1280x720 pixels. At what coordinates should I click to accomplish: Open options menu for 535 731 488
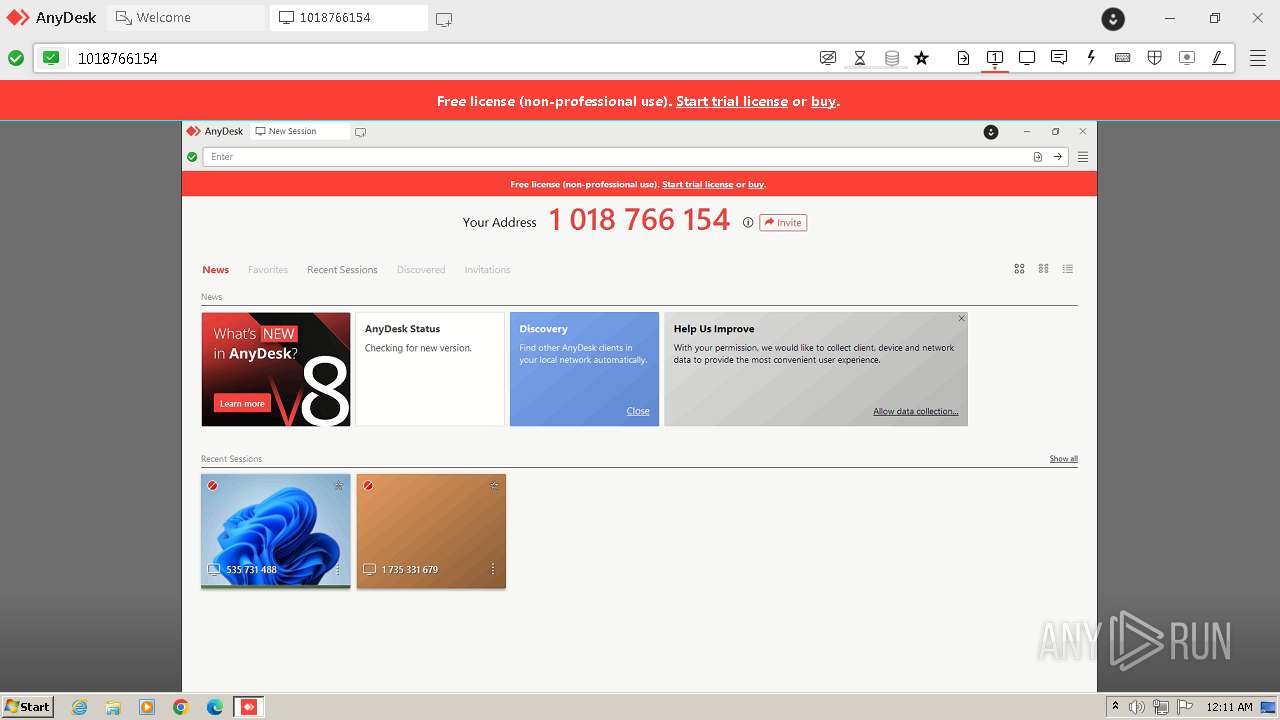click(337, 570)
